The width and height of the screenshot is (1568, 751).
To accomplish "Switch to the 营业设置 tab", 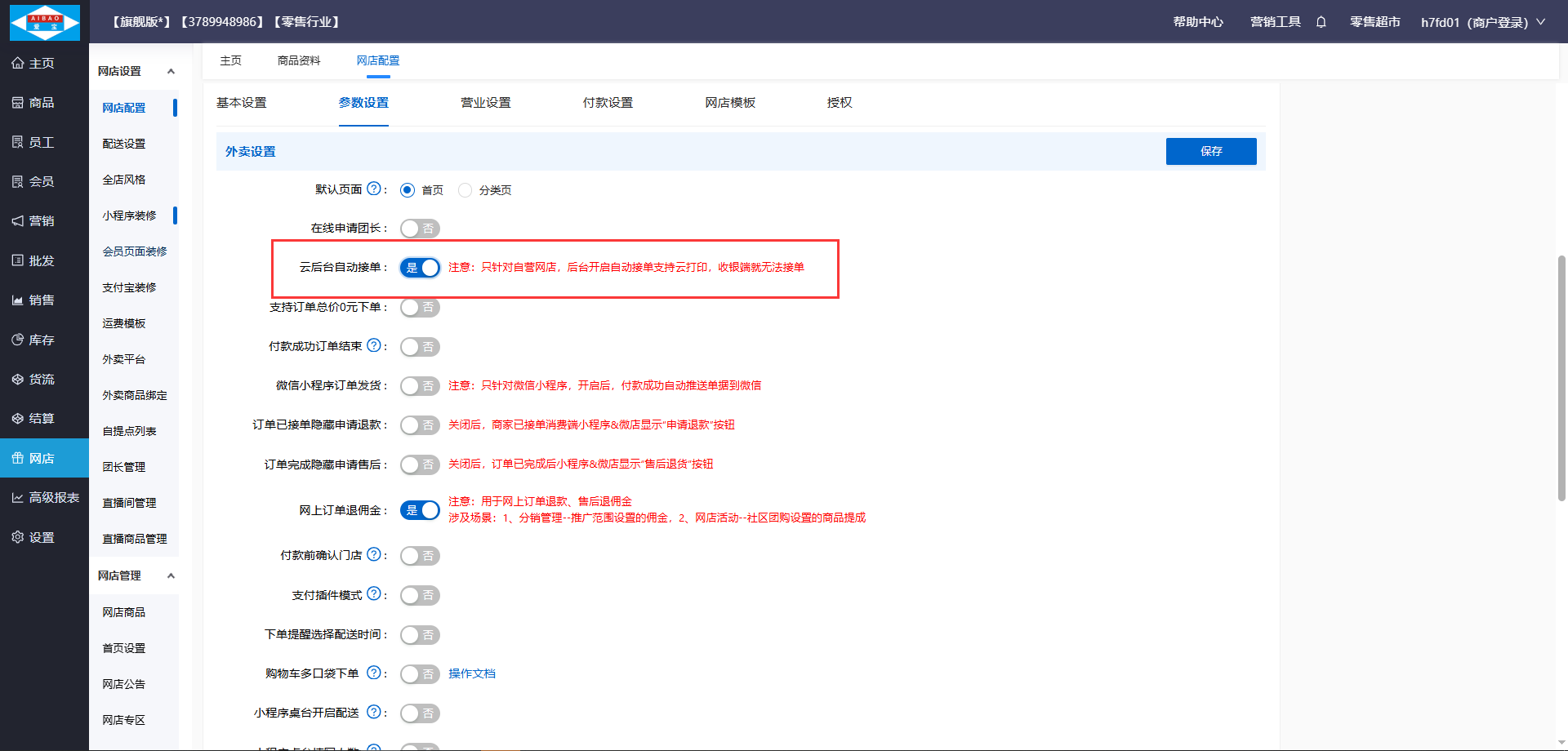I will [x=485, y=103].
